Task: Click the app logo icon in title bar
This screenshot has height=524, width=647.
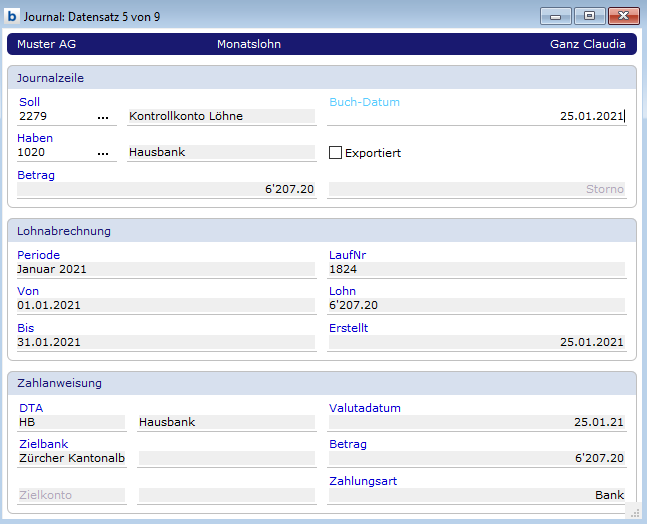Action: [13, 16]
